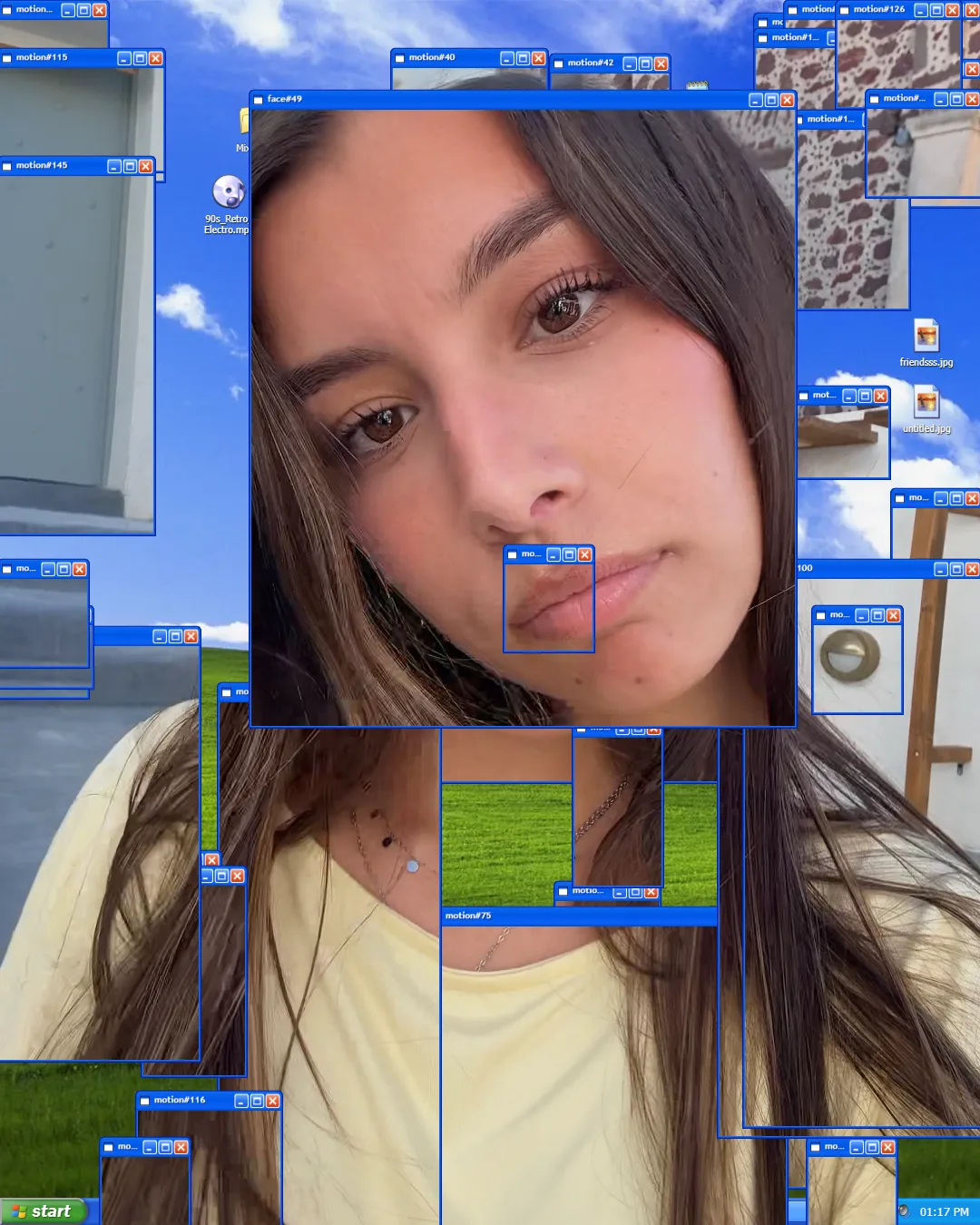This screenshot has width=980, height=1225.
Task: Maximize the window titled 100
Action: click(x=956, y=569)
